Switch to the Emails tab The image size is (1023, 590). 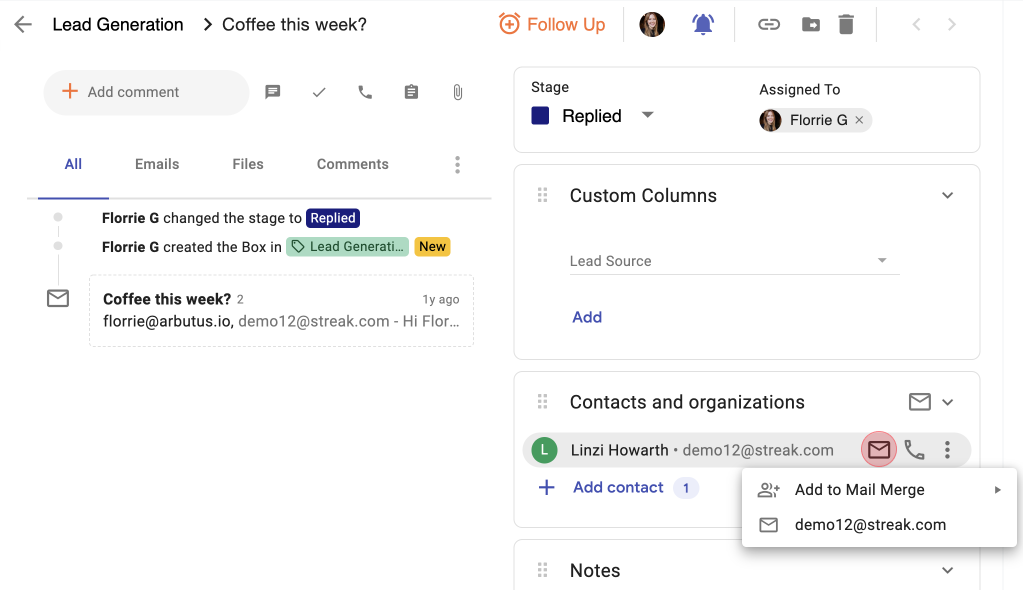(157, 164)
